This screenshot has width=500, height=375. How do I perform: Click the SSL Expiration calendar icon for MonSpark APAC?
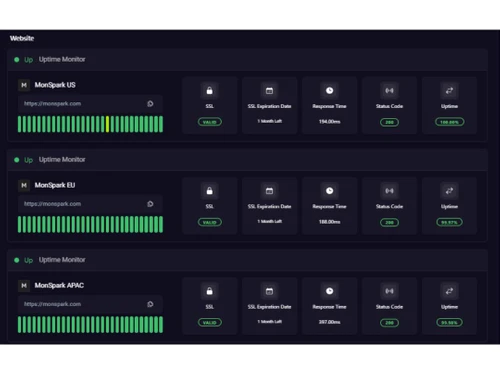tap(269, 291)
